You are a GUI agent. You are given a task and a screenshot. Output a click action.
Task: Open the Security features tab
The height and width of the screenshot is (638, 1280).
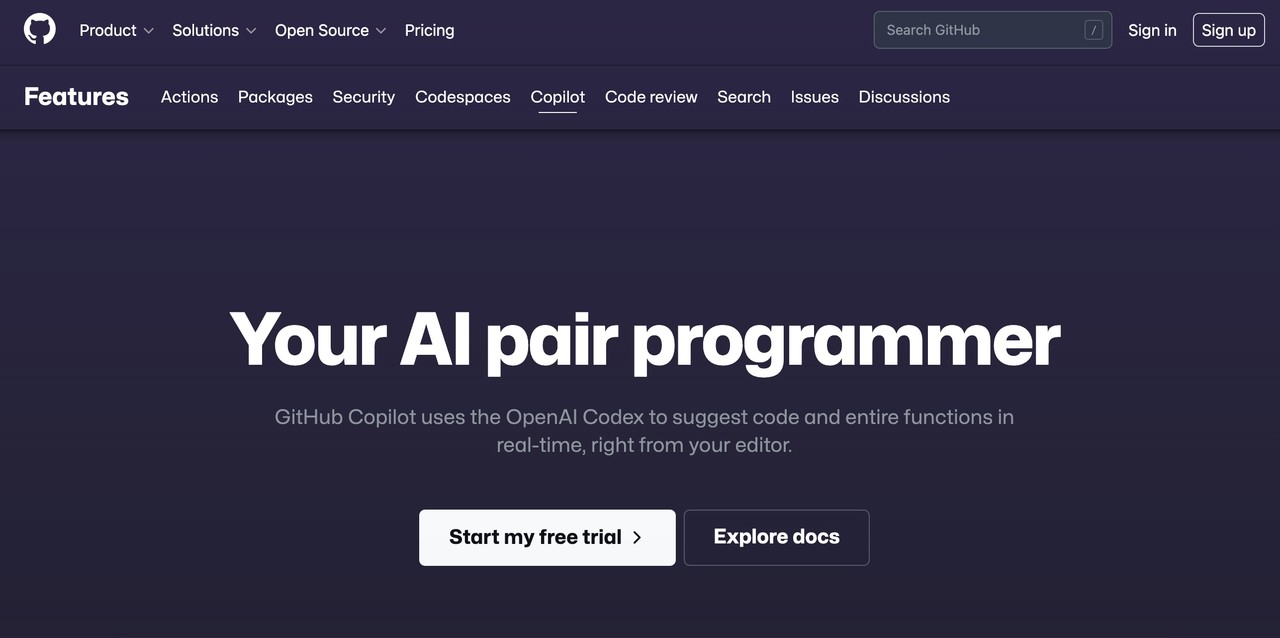click(x=363, y=97)
